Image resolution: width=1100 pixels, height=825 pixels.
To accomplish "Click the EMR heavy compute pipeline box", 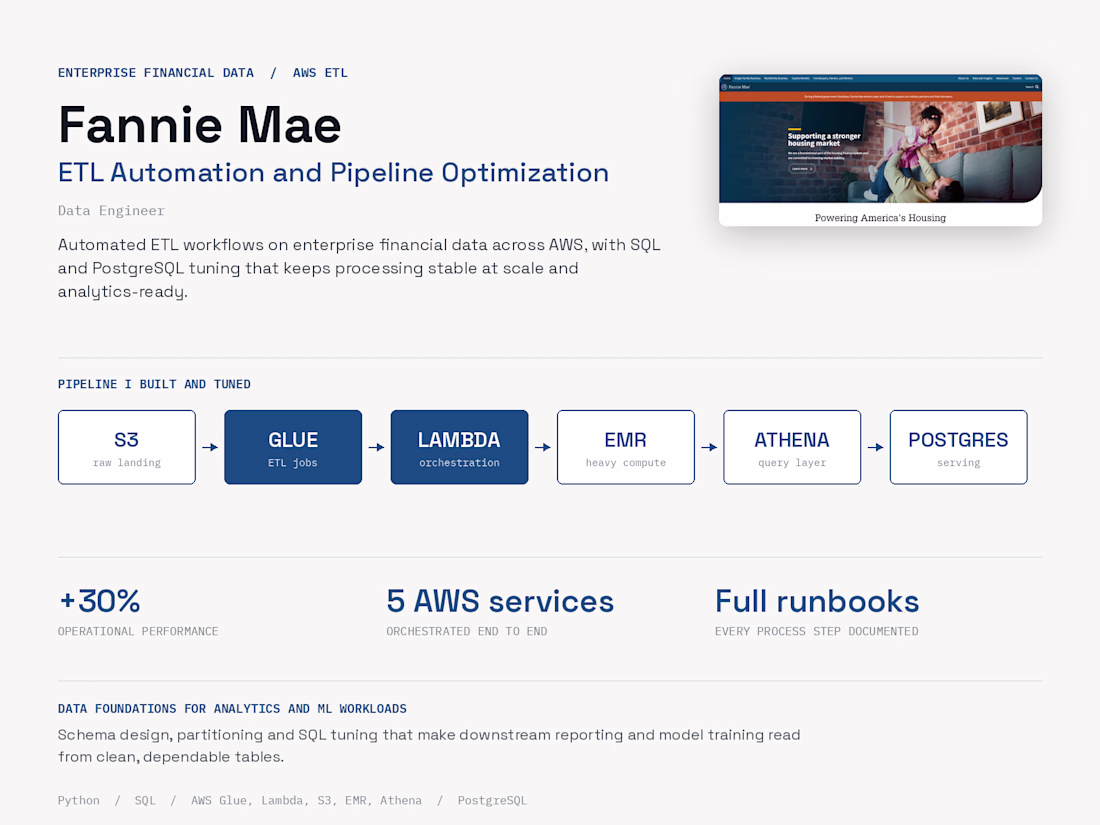I will pos(626,448).
